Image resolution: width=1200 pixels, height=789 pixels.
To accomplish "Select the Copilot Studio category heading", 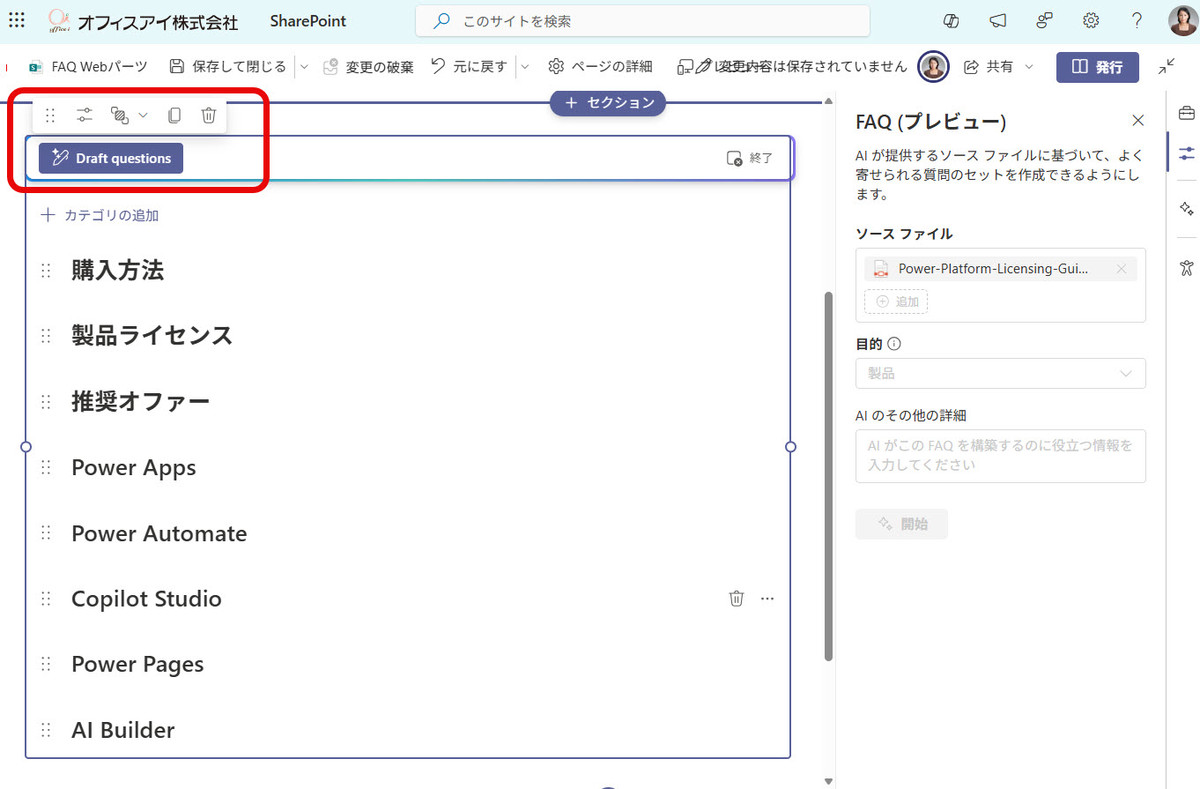I will (x=147, y=599).
